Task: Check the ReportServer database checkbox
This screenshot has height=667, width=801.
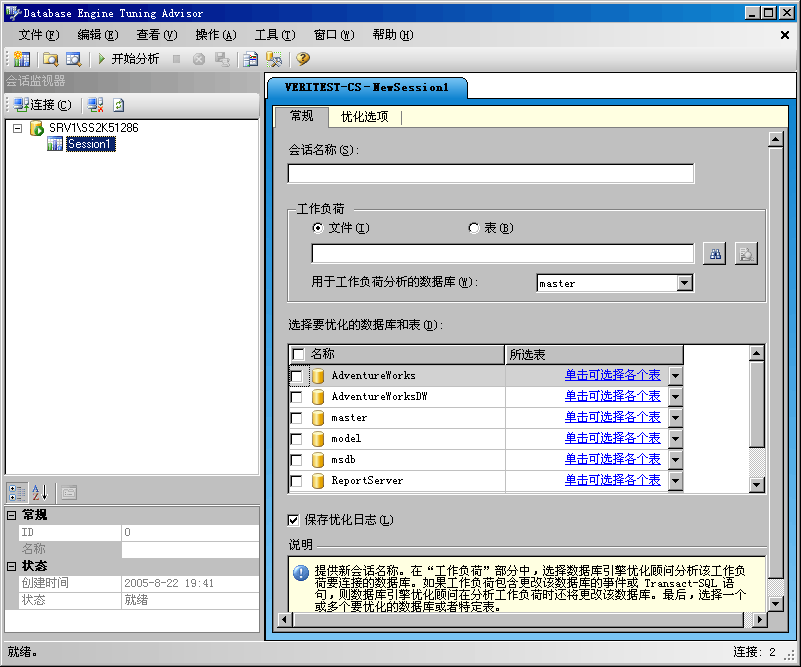Action: pos(296,481)
